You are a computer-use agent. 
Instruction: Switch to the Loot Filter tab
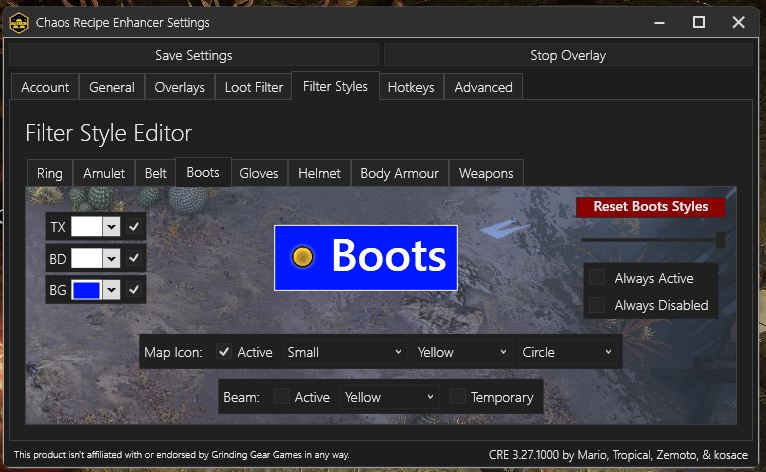tap(253, 87)
